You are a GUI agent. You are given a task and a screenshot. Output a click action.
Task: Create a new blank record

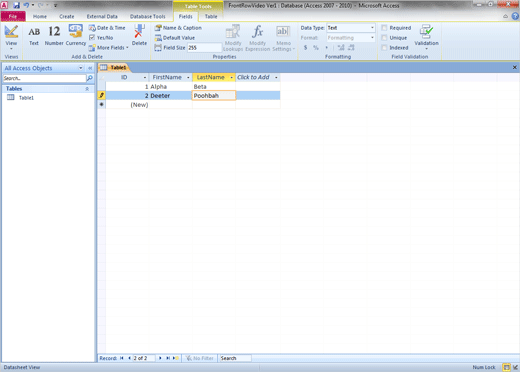point(176,358)
